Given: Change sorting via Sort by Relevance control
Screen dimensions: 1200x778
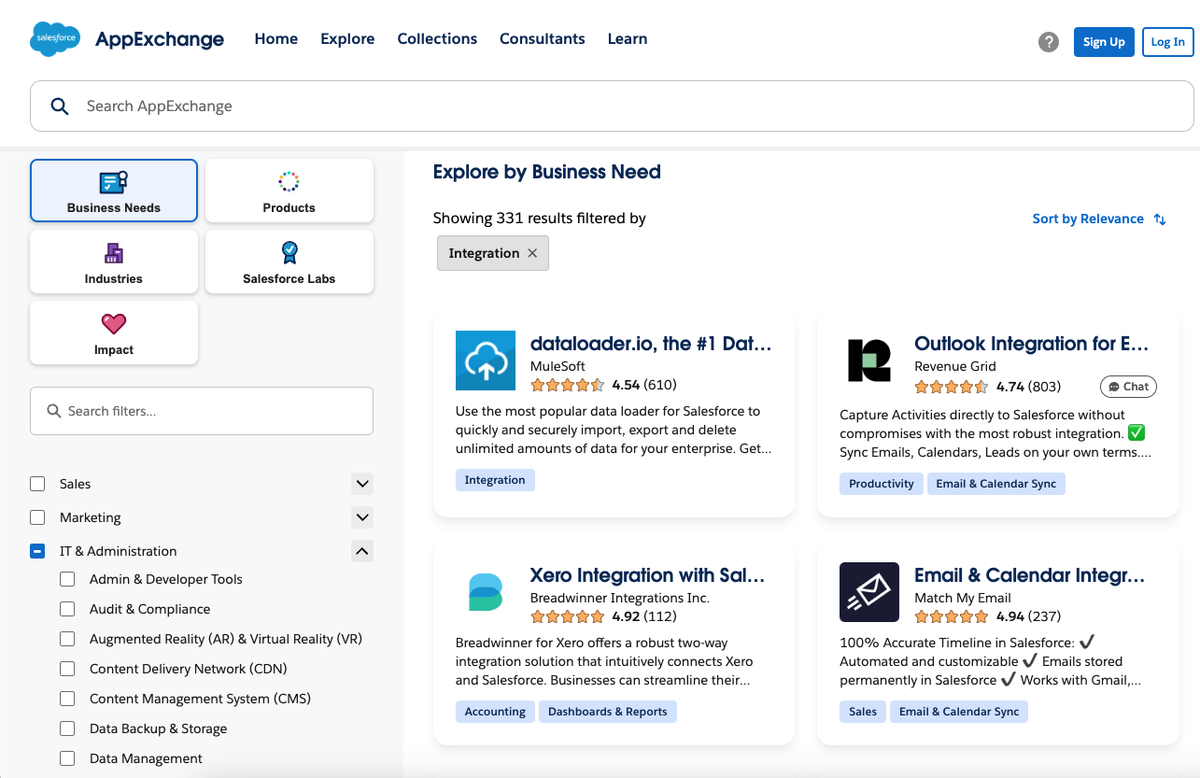Looking at the screenshot, I should (1089, 219).
